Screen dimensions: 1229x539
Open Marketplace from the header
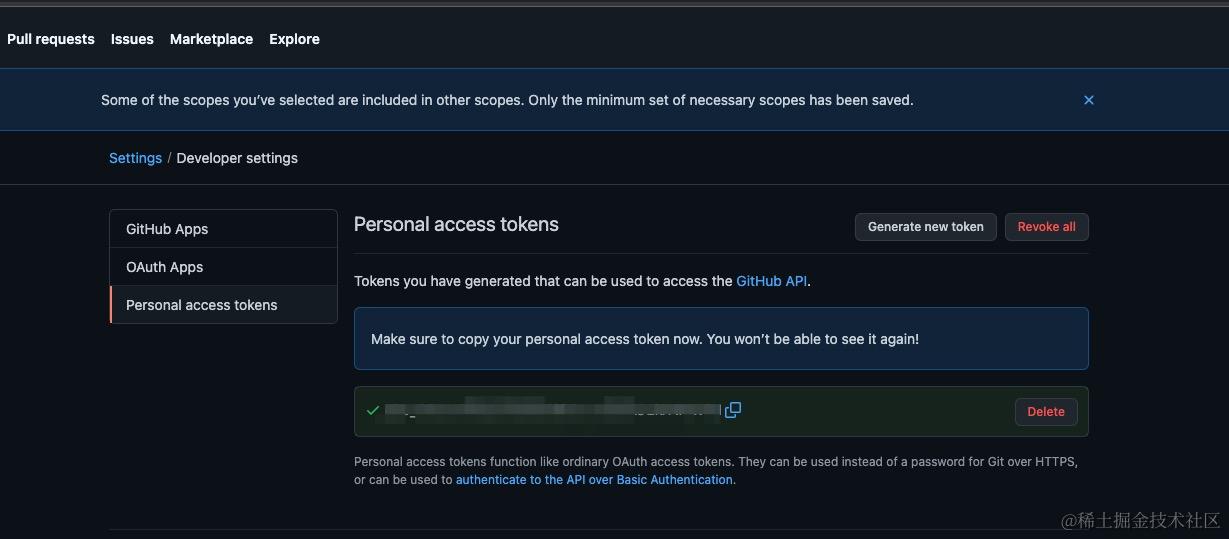[x=211, y=39]
